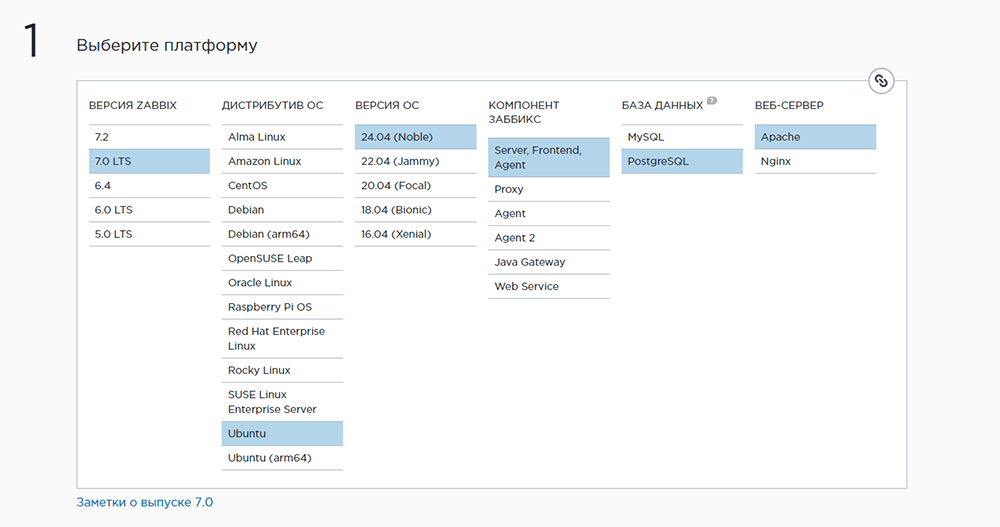Click the КОМПОНЕНТ ЗАББИКС column header

tap(524, 112)
